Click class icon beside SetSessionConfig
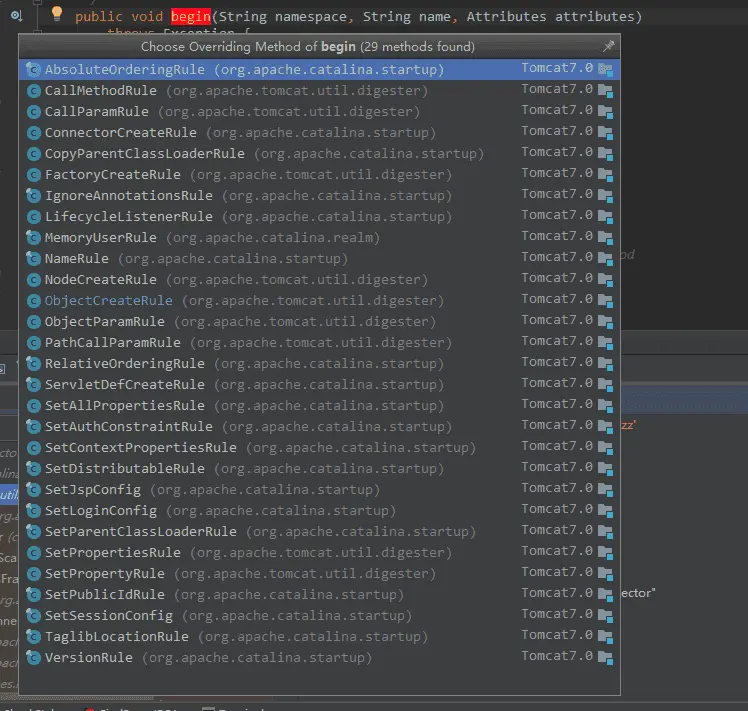 (x=33, y=616)
